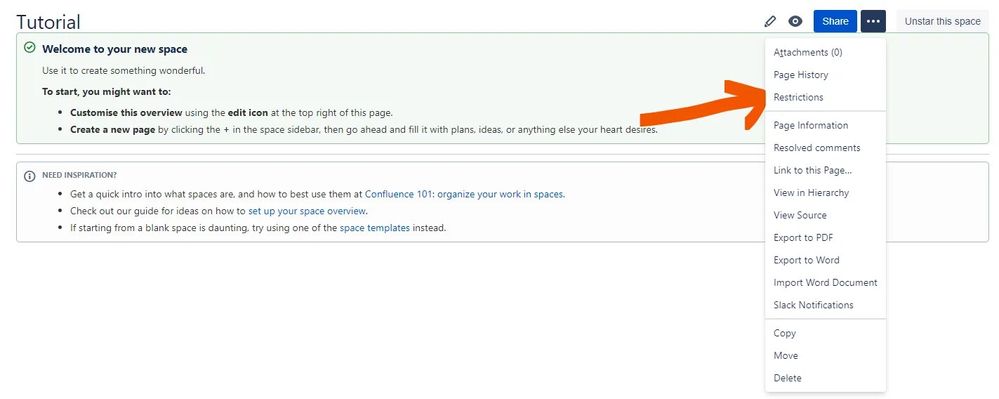Image resolution: width=999 pixels, height=399 pixels.
Task: Choose Delete in the page menu
Action: 825,378
